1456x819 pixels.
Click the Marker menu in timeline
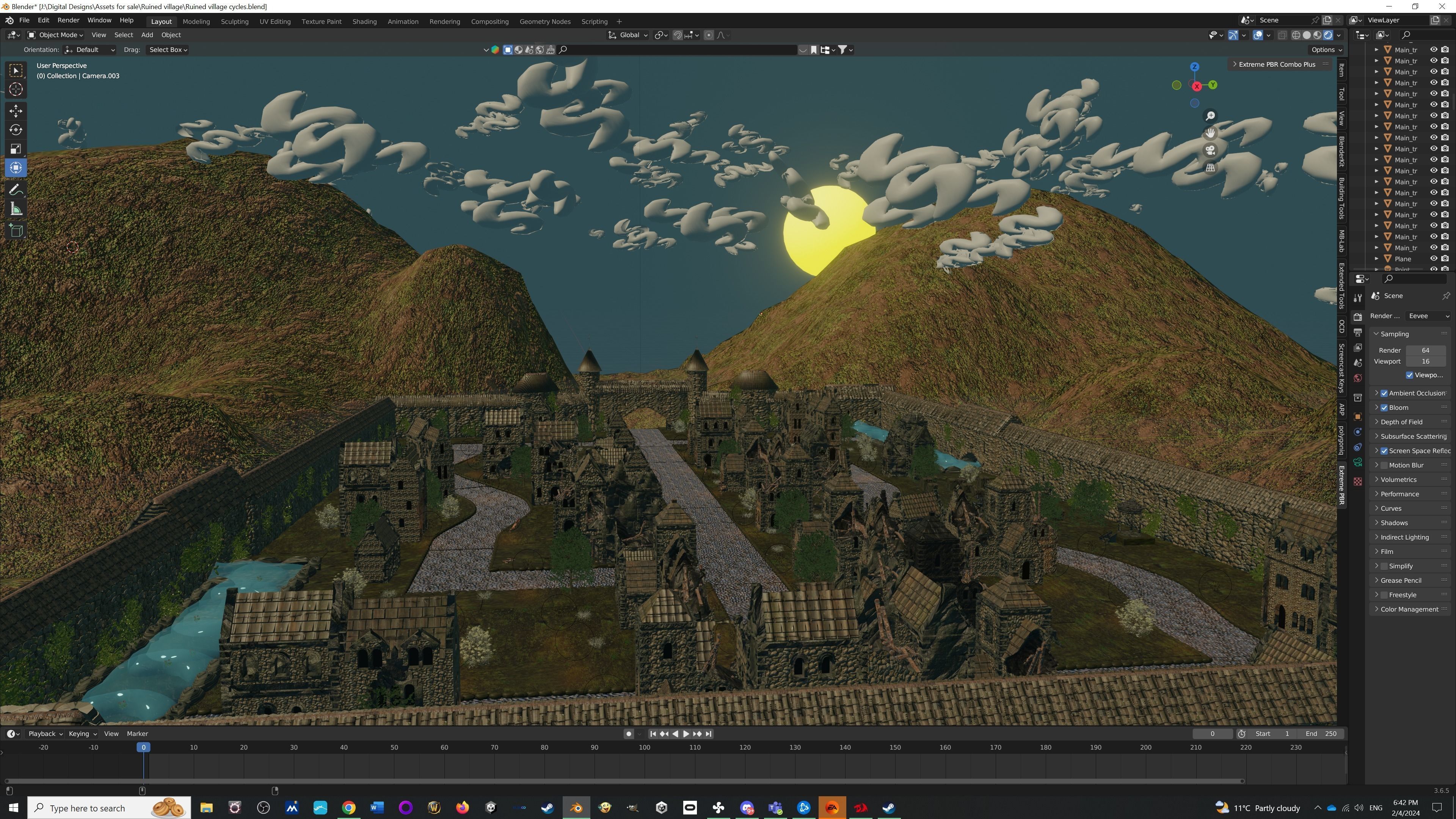pyautogui.click(x=137, y=734)
